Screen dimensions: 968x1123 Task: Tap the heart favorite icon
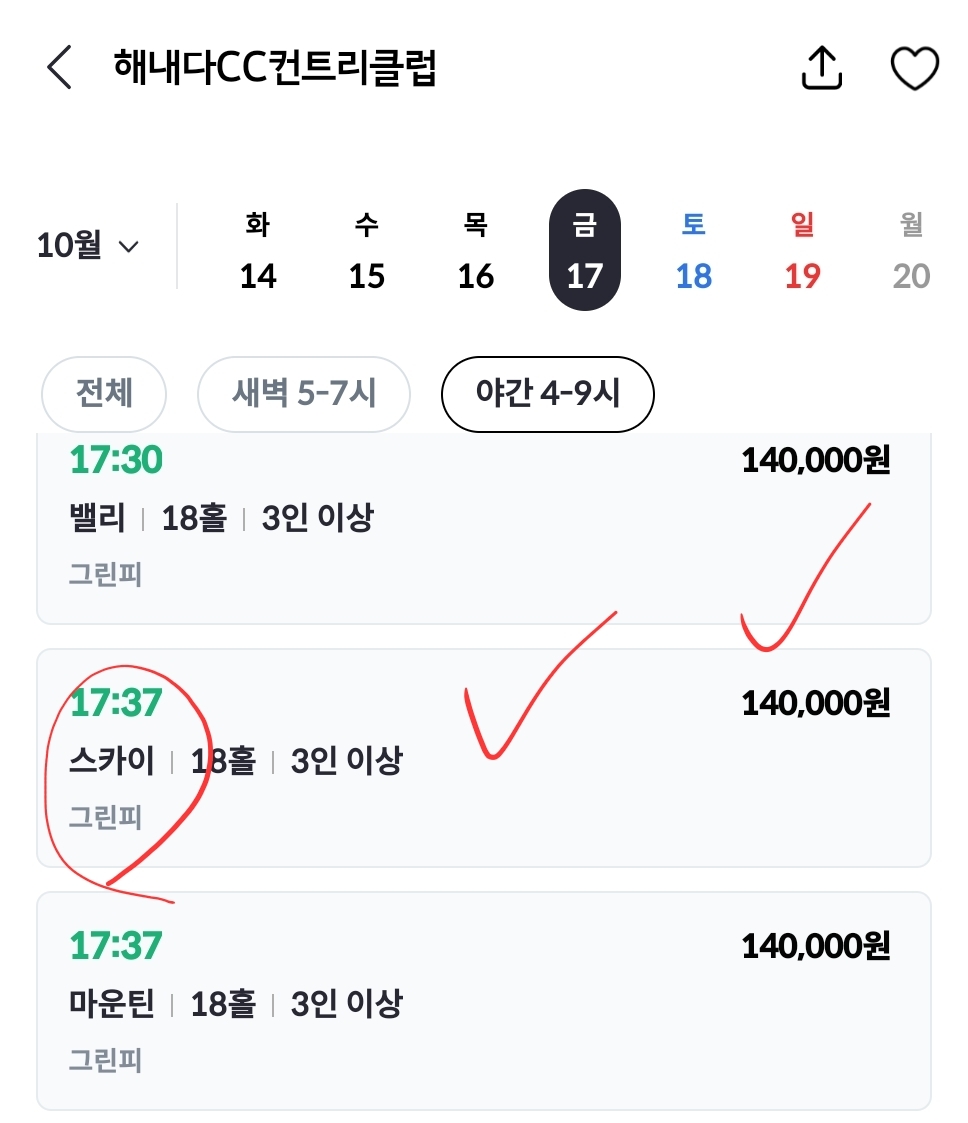pos(914,68)
